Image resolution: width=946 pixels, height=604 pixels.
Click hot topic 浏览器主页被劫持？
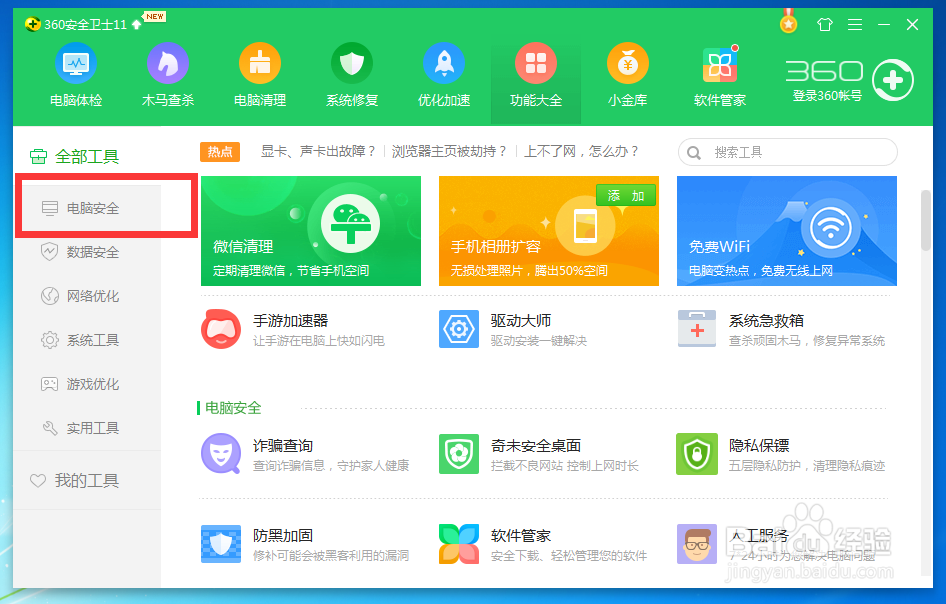(x=449, y=151)
